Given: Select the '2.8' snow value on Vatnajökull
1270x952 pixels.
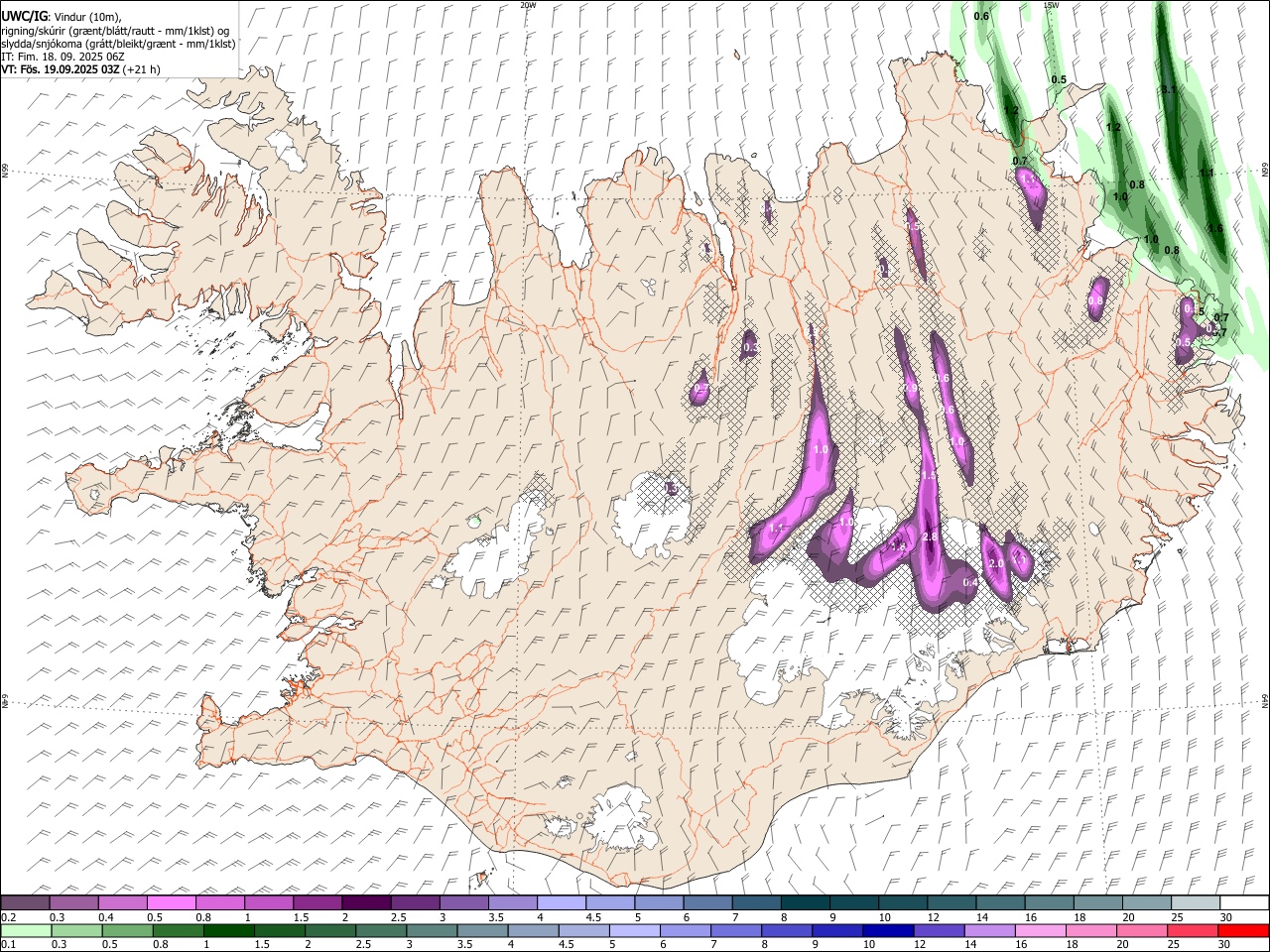Looking at the screenshot, I should [x=930, y=537].
